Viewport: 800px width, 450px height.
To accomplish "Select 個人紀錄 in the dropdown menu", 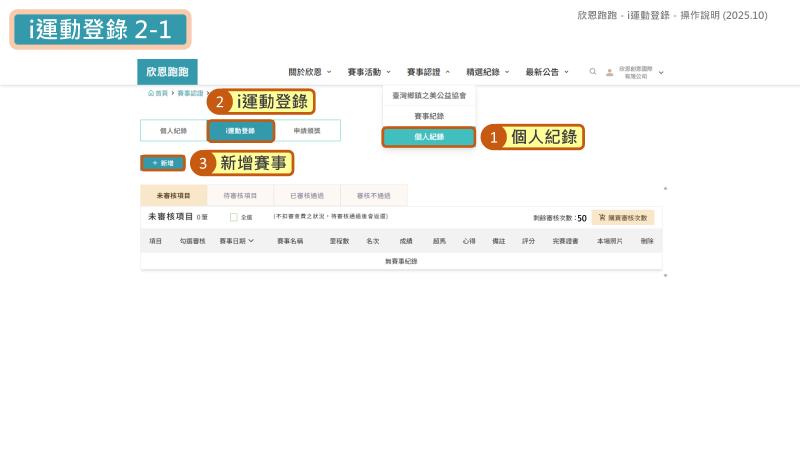I will click(429, 137).
